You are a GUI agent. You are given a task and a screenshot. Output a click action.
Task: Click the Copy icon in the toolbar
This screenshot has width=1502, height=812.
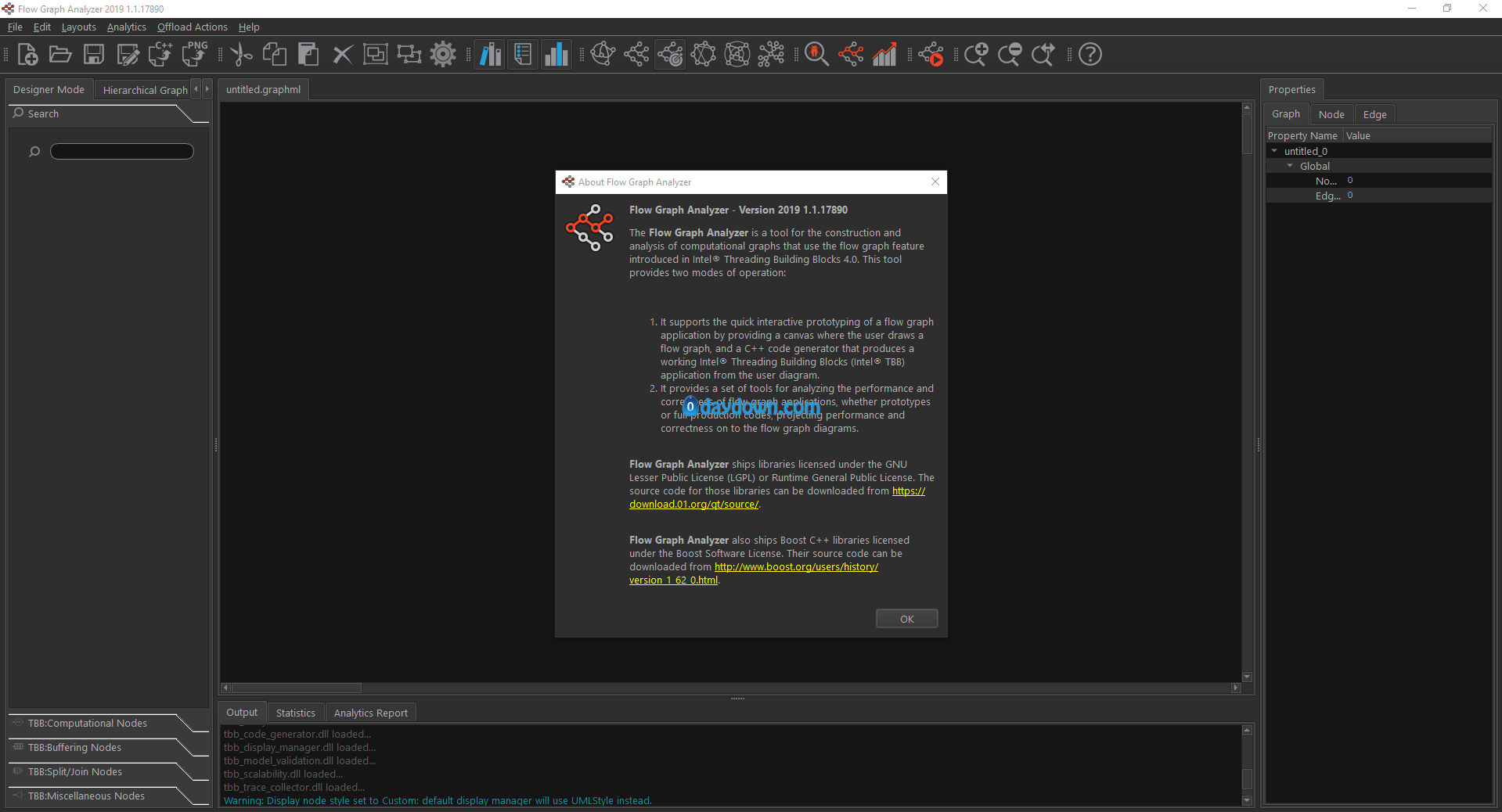point(275,55)
